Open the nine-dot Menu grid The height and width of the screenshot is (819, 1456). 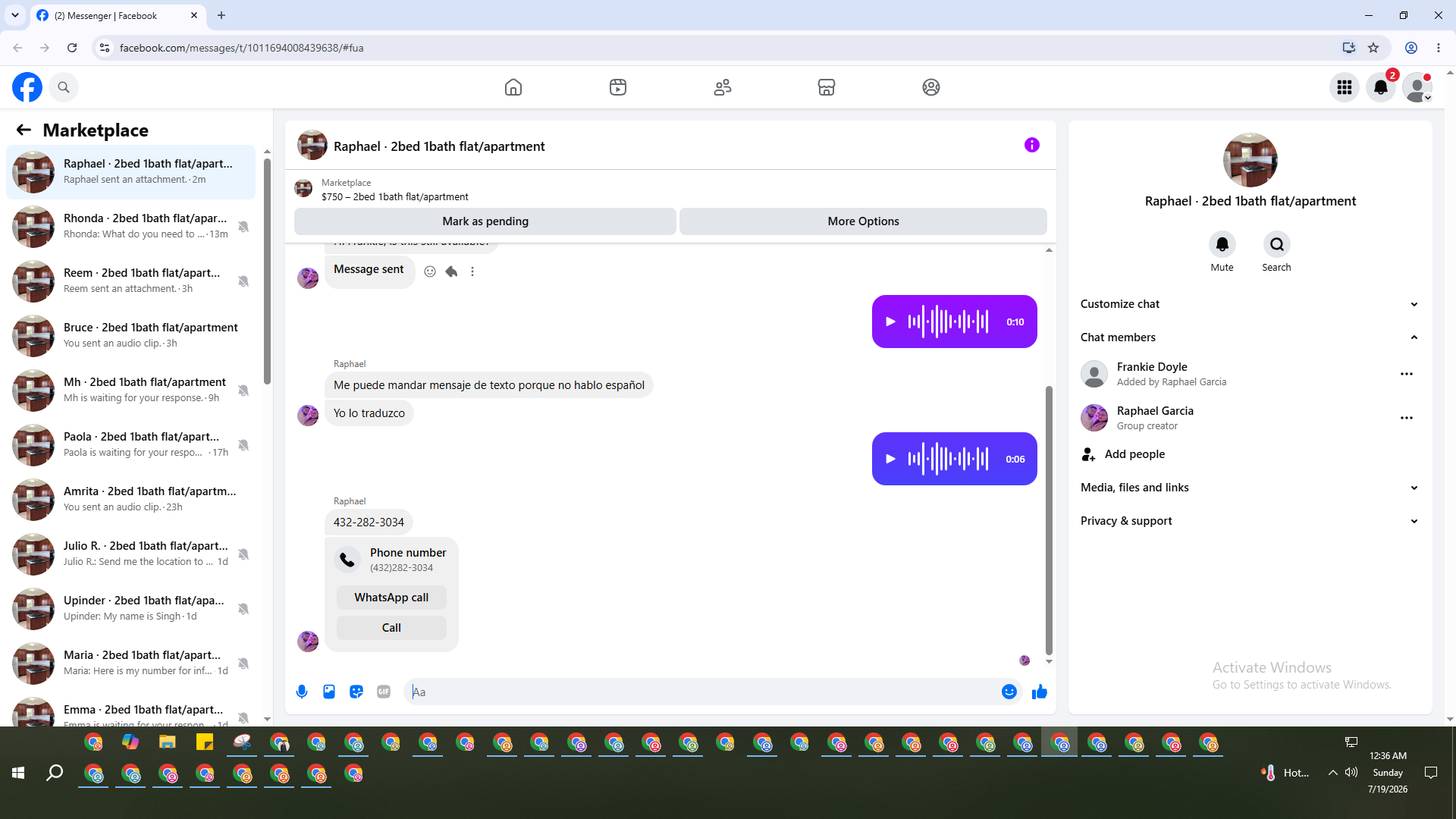(x=1345, y=87)
